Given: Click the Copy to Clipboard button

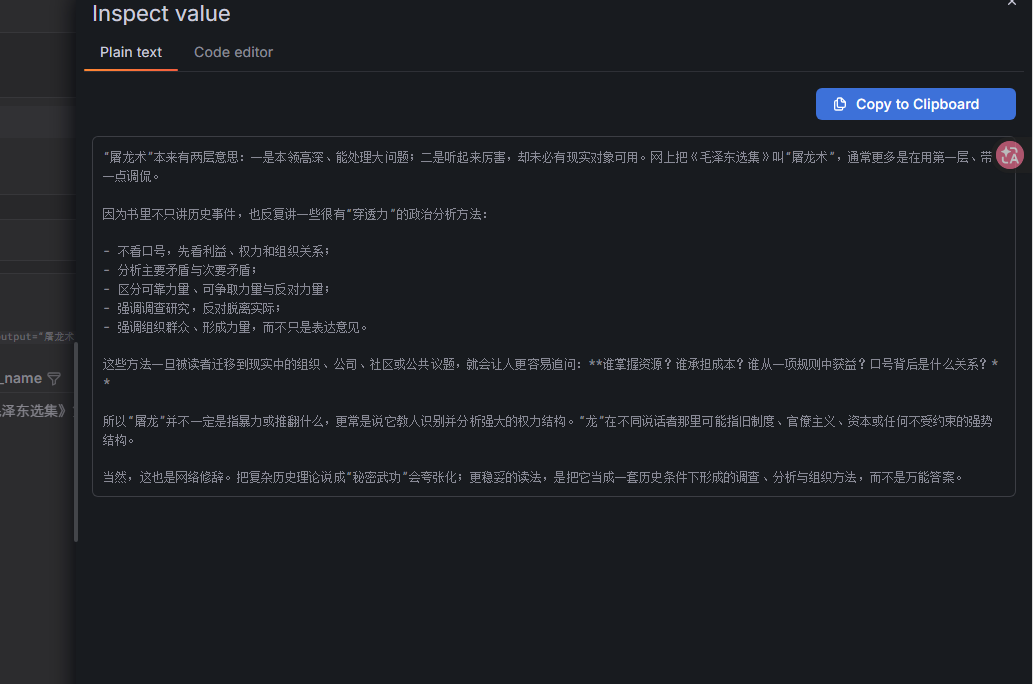Looking at the screenshot, I should click(915, 104).
